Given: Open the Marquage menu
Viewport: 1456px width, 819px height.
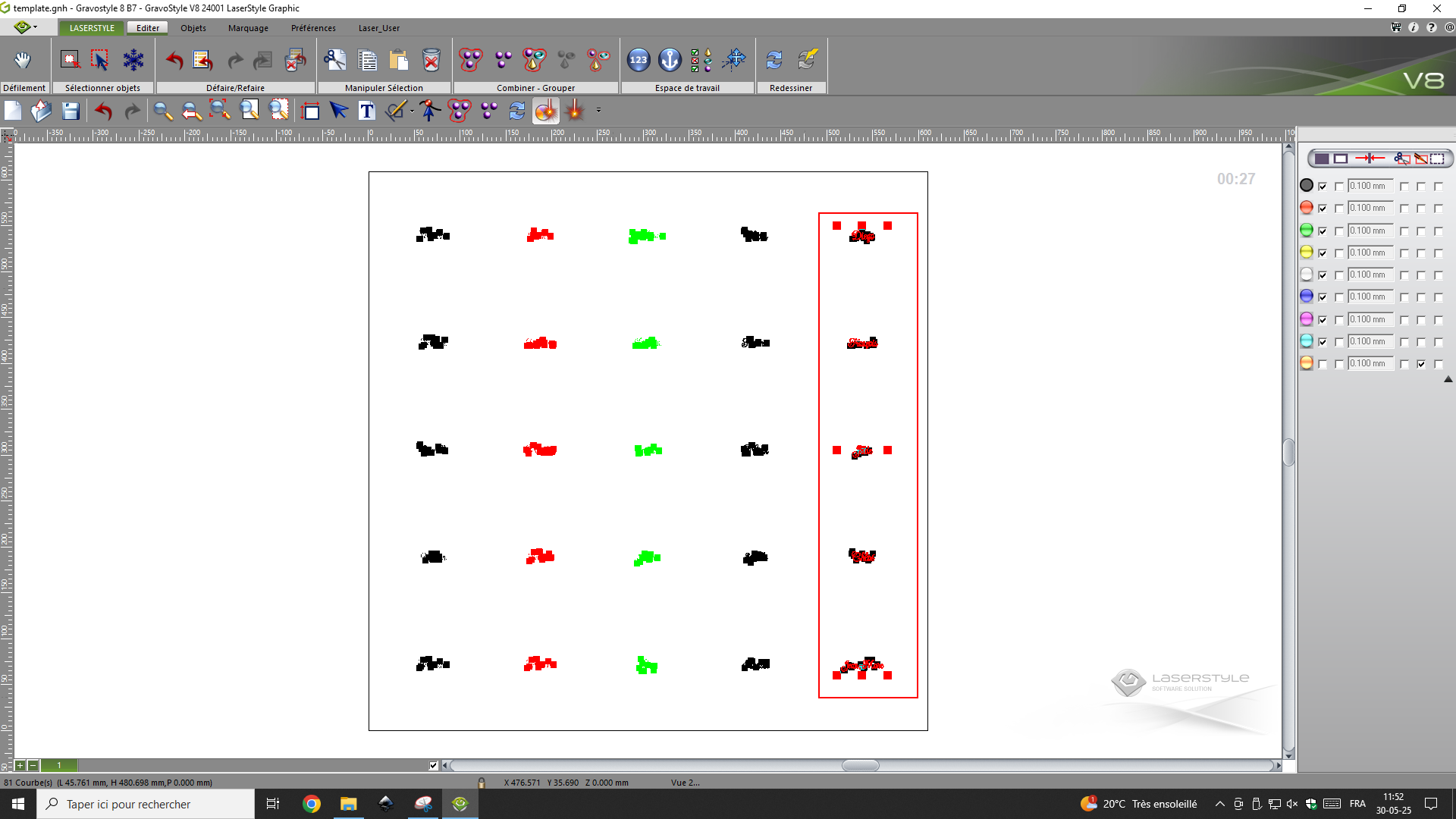Looking at the screenshot, I should point(248,28).
